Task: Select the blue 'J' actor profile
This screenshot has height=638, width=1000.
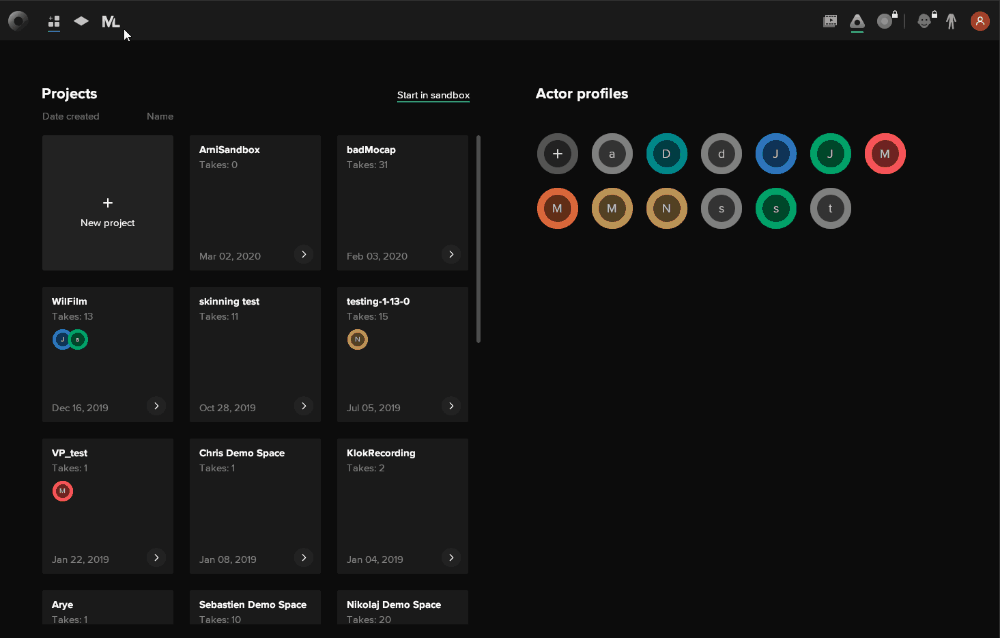Action: point(776,154)
